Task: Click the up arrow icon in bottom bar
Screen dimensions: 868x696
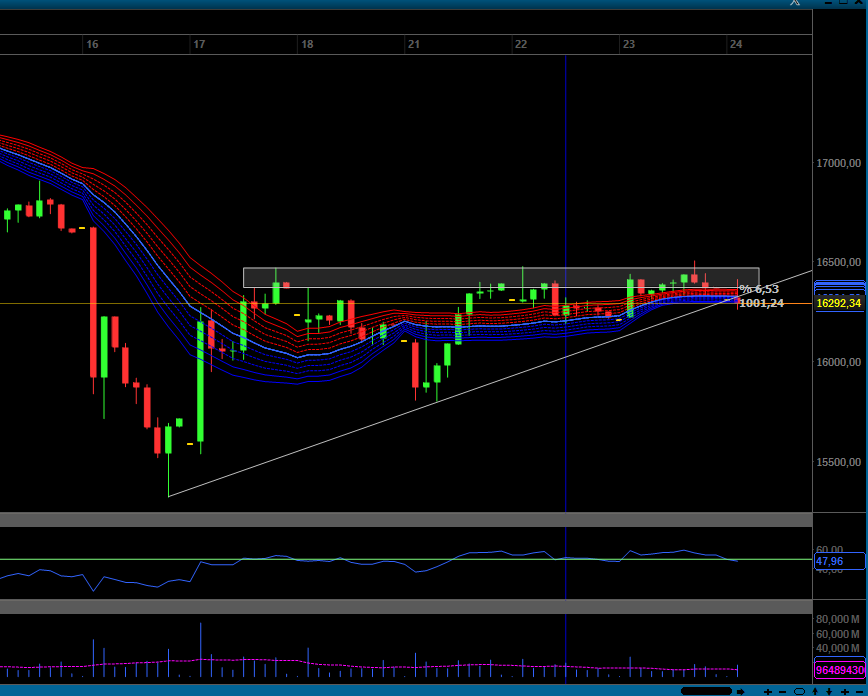Action: [x=815, y=692]
